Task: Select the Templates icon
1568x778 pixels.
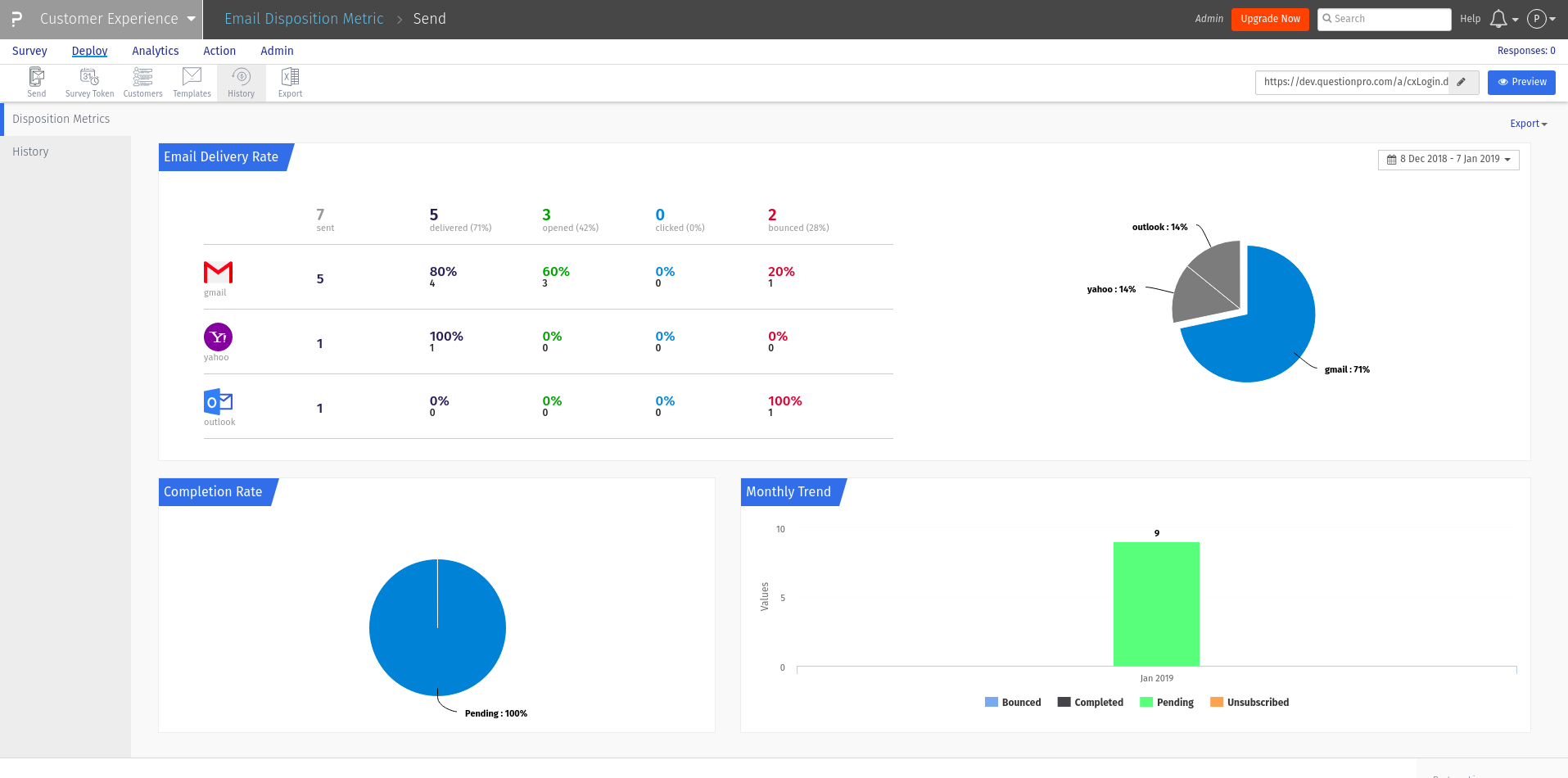Action: [x=192, y=81]
